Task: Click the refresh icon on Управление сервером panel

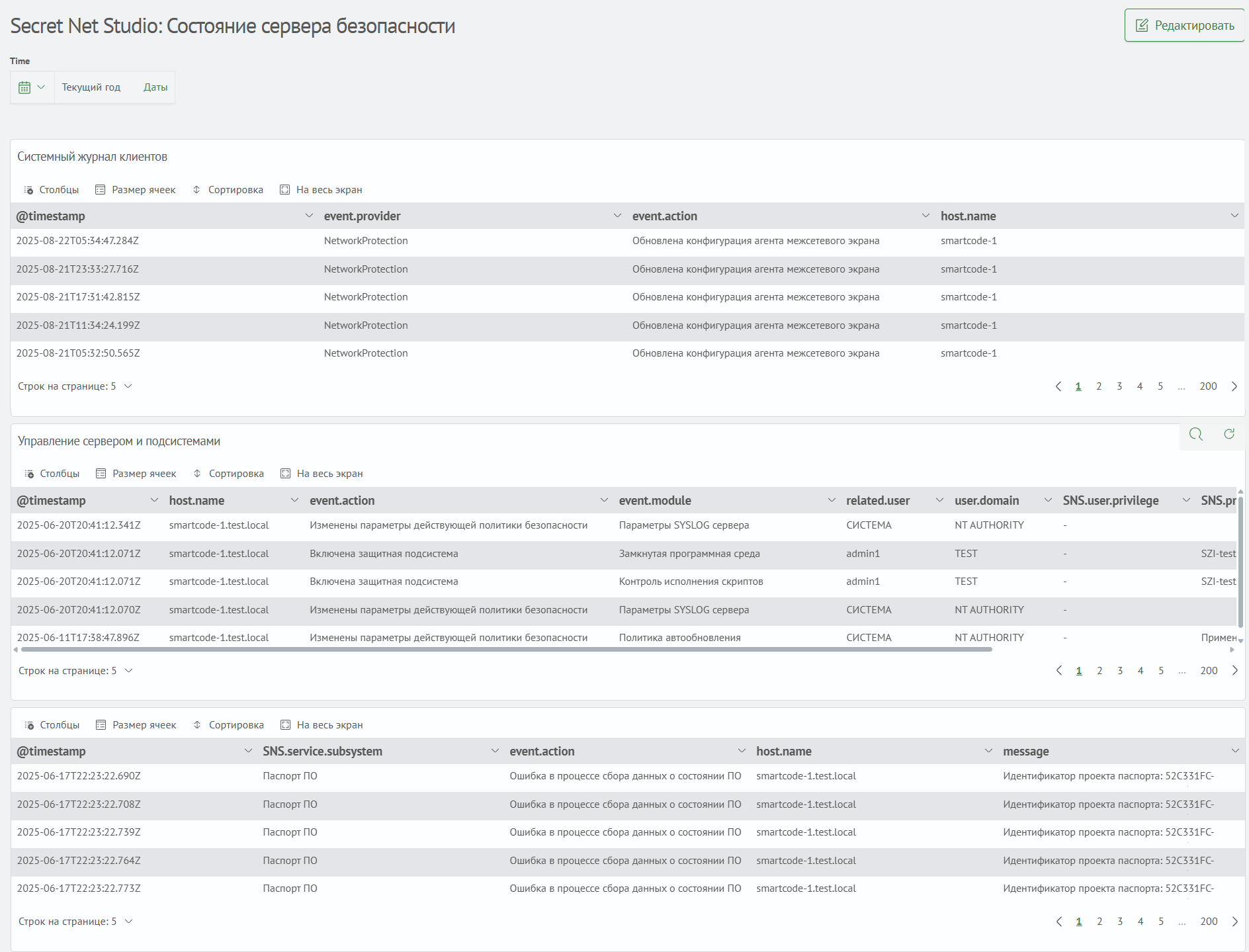Action: 1229,434
